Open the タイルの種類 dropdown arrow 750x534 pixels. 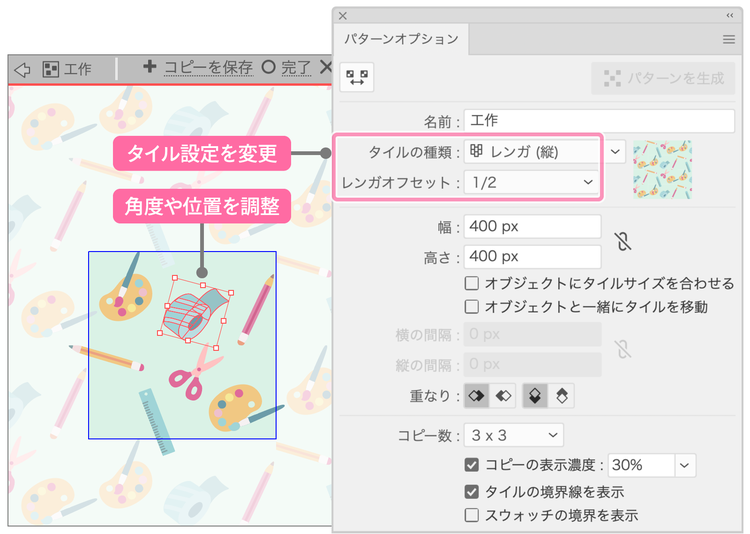tap(615, 152)
